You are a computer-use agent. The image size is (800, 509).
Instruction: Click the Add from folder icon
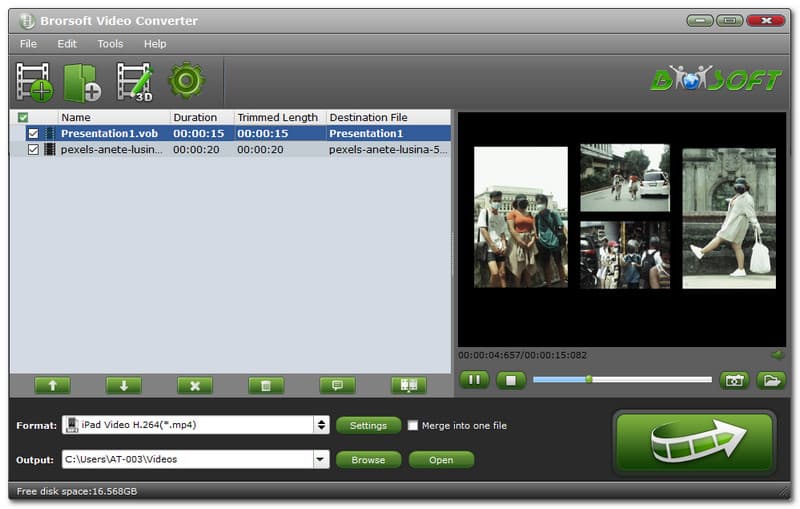tap(82, 82)
